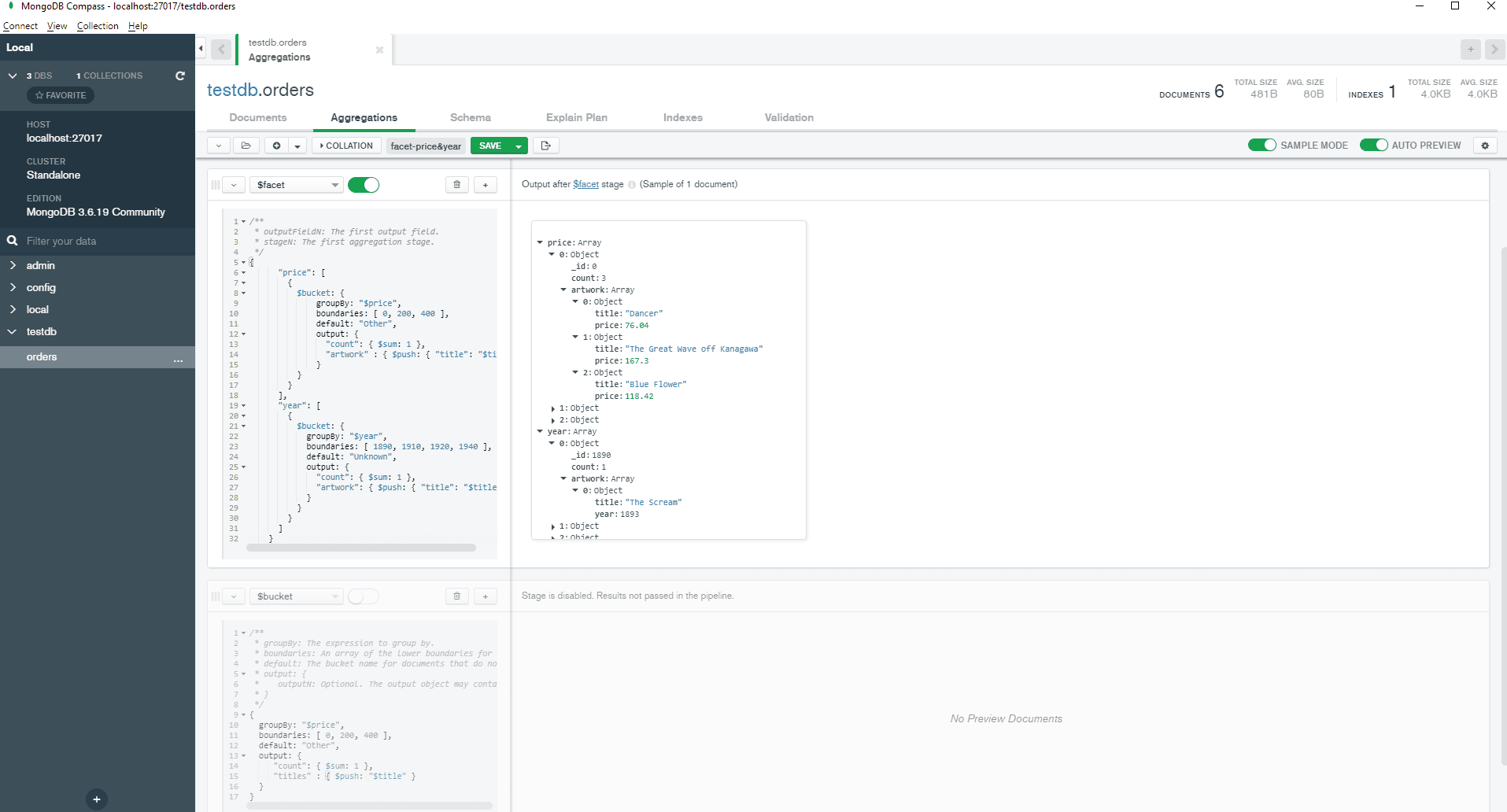This screenshot has height=812, width=1507.
Task: Open the Collection menu
Action: [98, 26]
